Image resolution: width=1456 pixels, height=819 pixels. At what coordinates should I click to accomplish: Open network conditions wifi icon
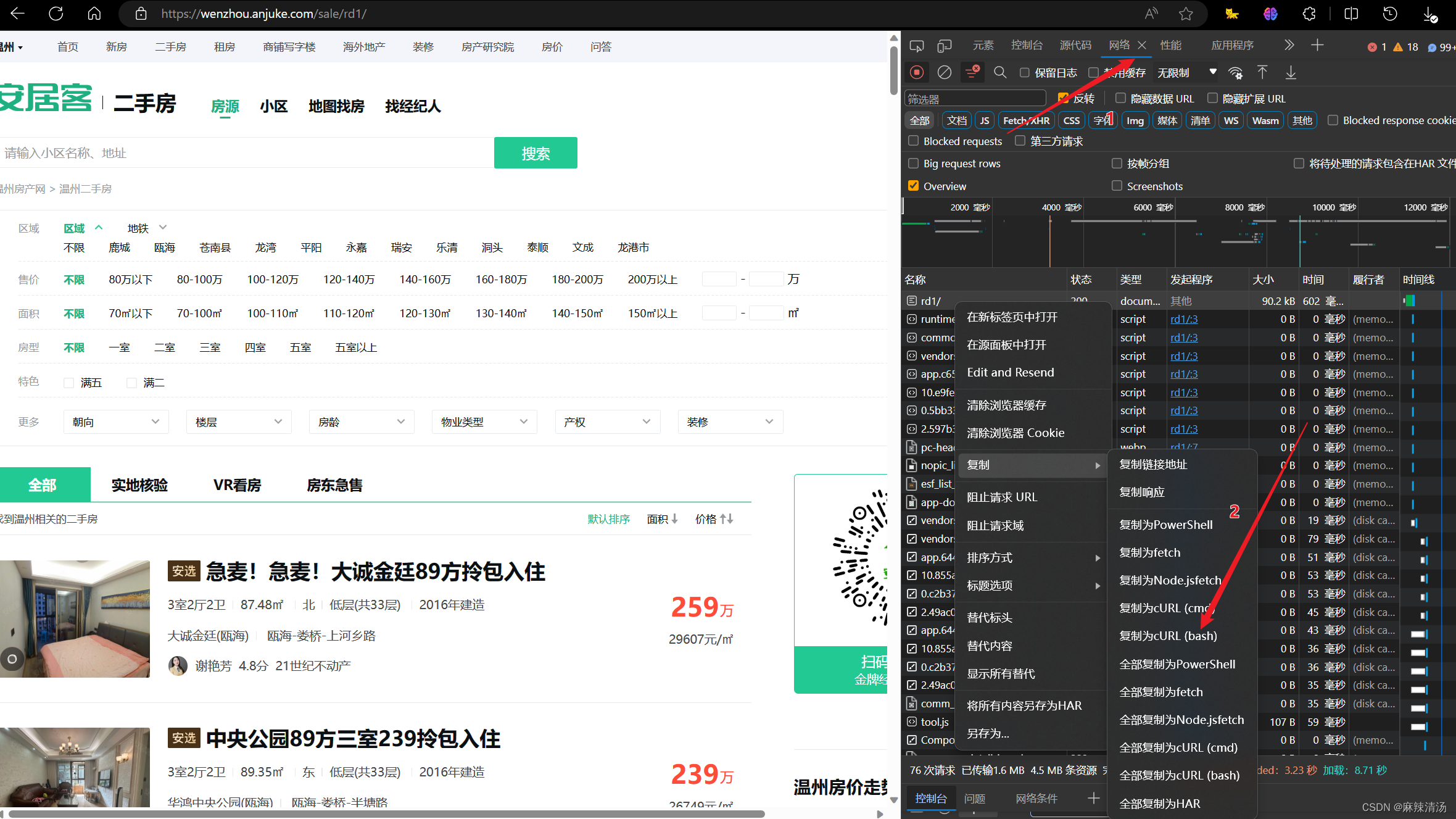click(1235, 73)
